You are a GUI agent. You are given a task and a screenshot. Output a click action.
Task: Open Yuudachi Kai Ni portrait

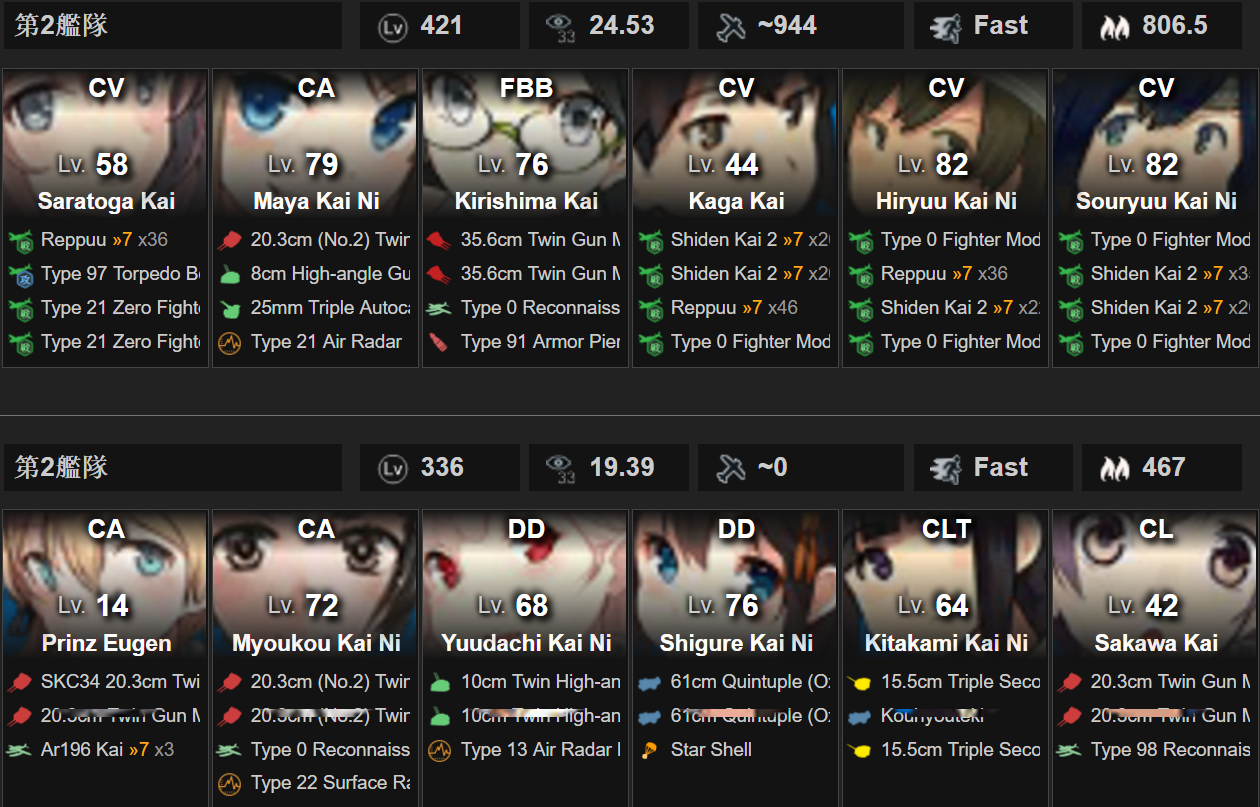(525, 582)
